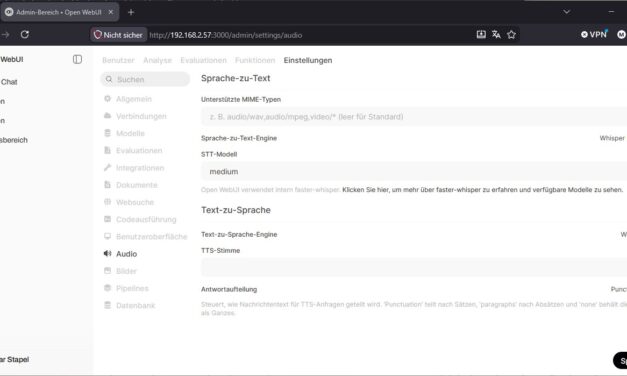Click the 'Antwortaufteilung' label
This screenshot has height=376, width=627.
coord(229,289)
